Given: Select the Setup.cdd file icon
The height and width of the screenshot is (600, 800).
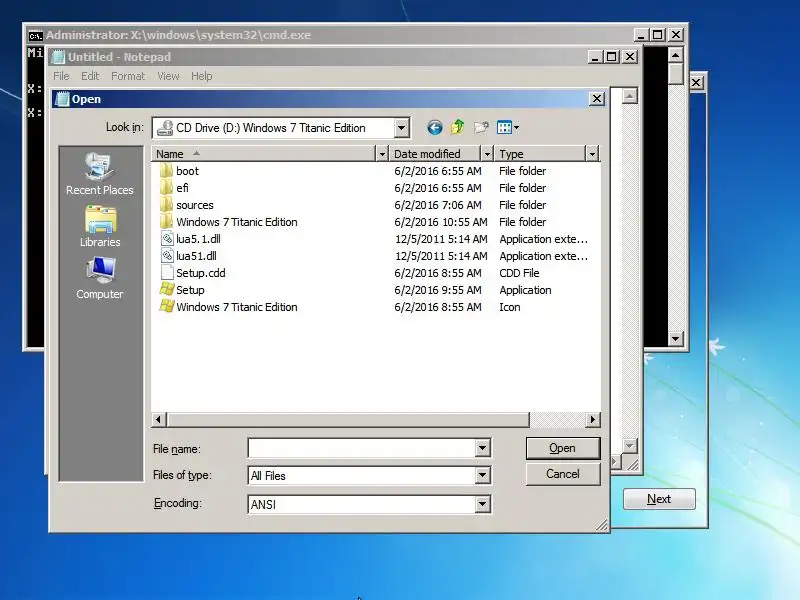Looking at the screenshot, I should (x=167, y=272).
